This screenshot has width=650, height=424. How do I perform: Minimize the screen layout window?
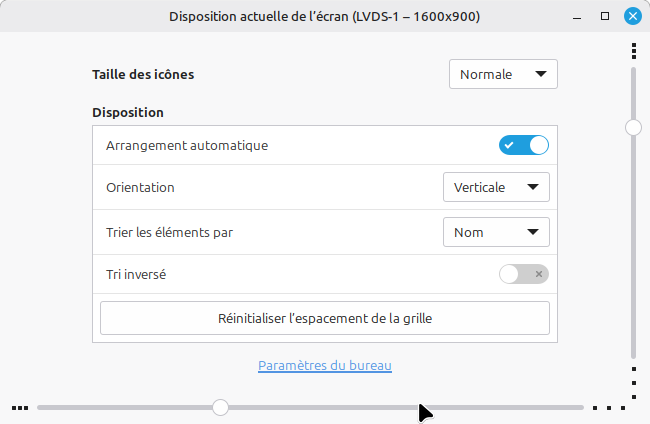pos(575,16)
